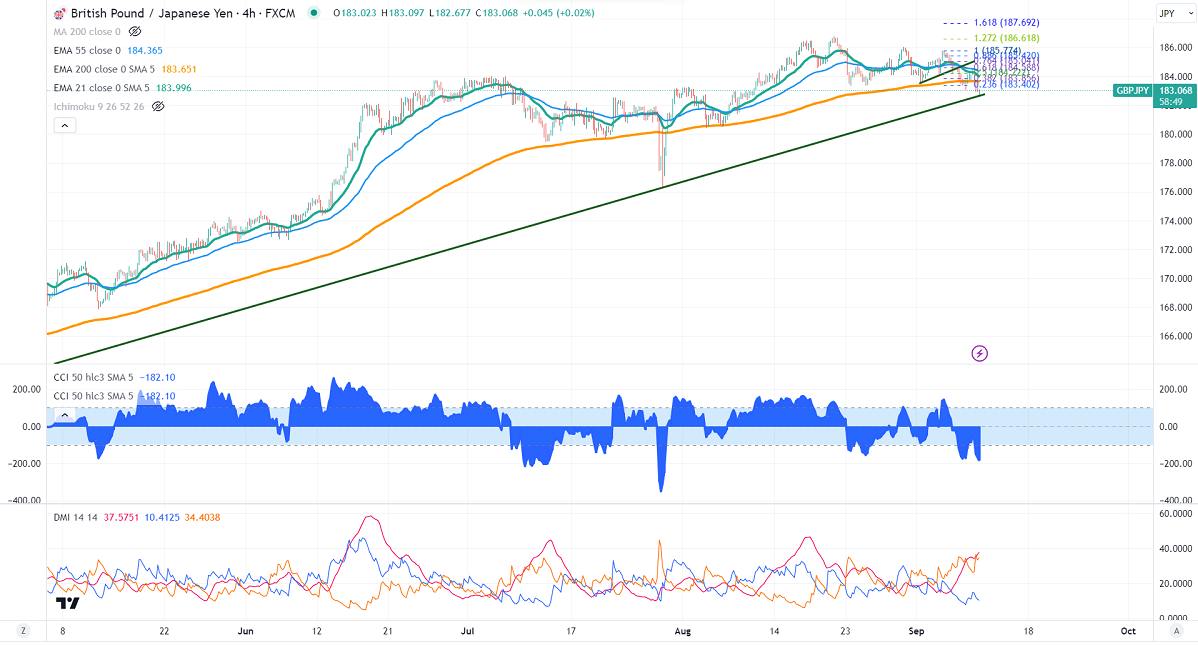This screenshot has height=646, width=1198.
Task: Click the open value O183.023
Action: [x=356, y=13]
